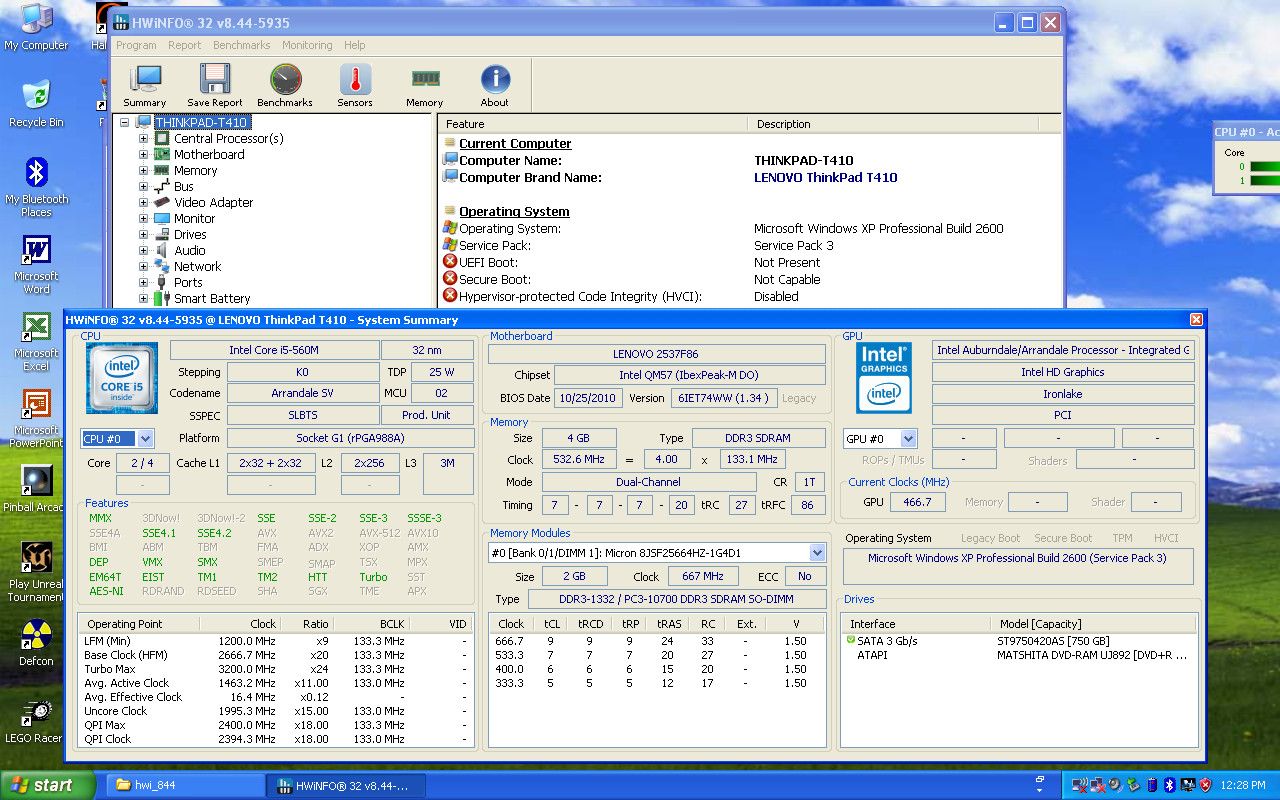1280x800 pixels.
Task: Switch to HWiNFO taskbar button
Action: click(x=348, y=785)
